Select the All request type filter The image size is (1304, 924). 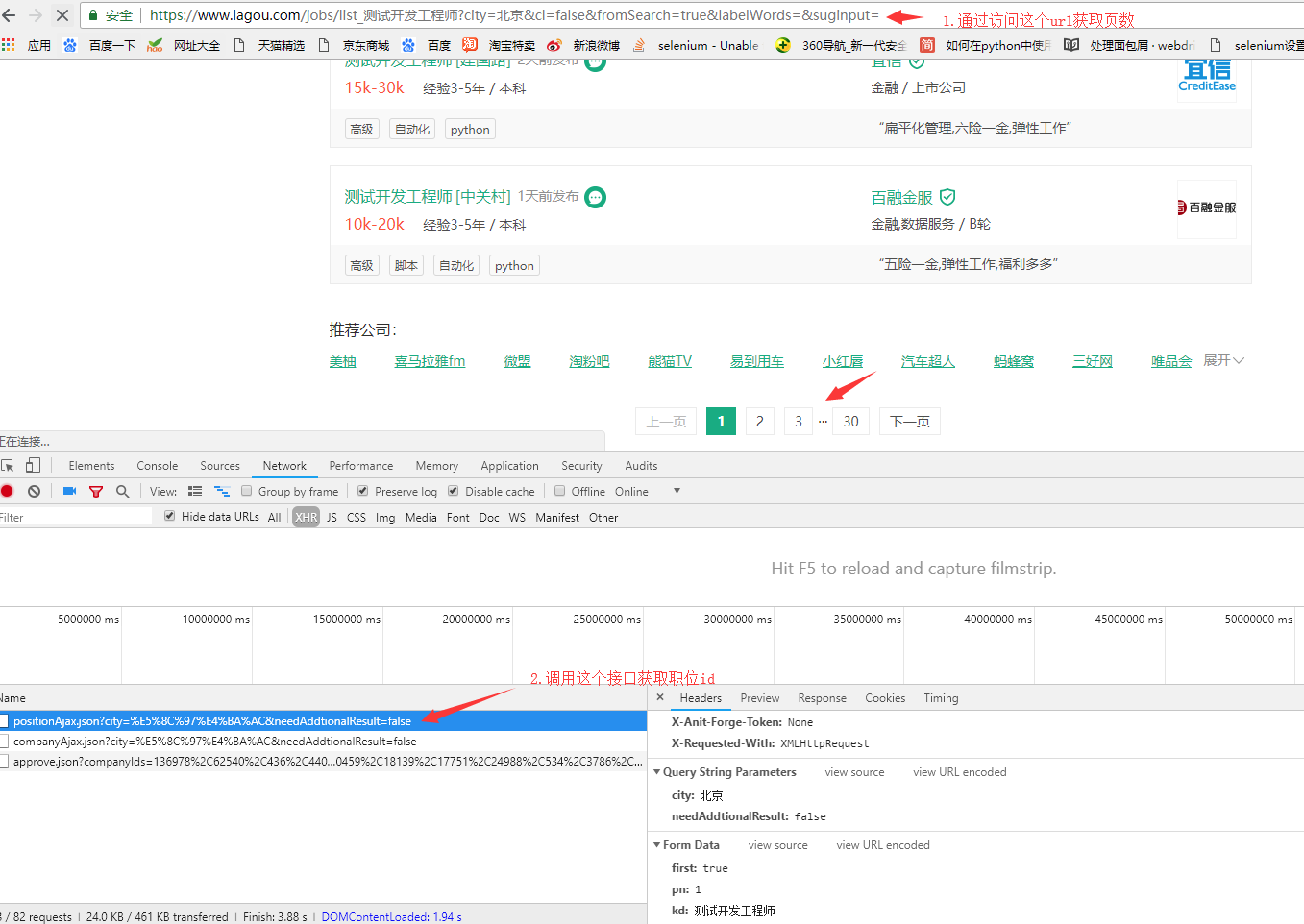pos(275,517)
